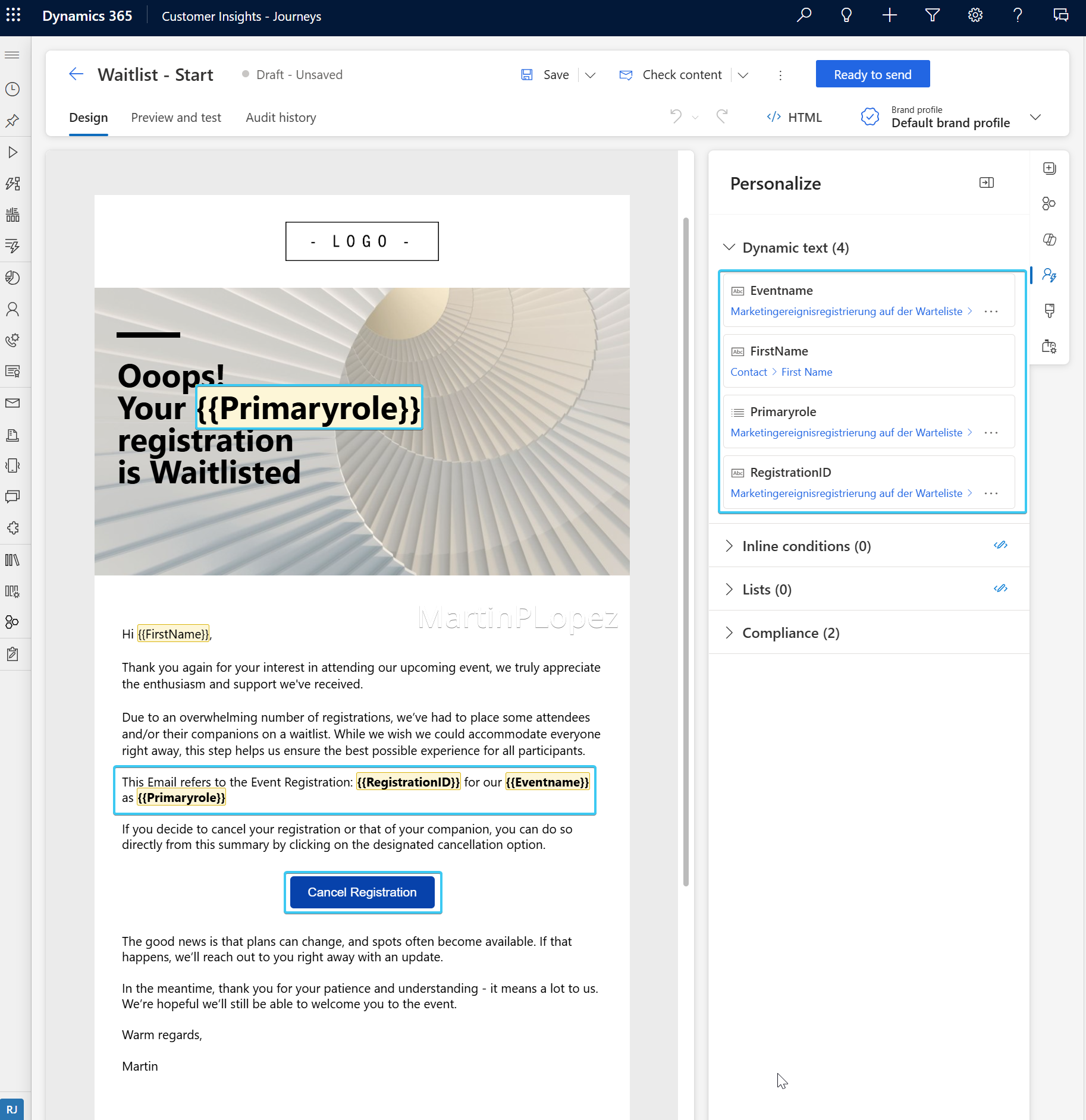Image resolution: width=1086 pixels, height=1120 pixels.
Task: Select the Personalize person-lightning icon
Action: click(1050, 275)
